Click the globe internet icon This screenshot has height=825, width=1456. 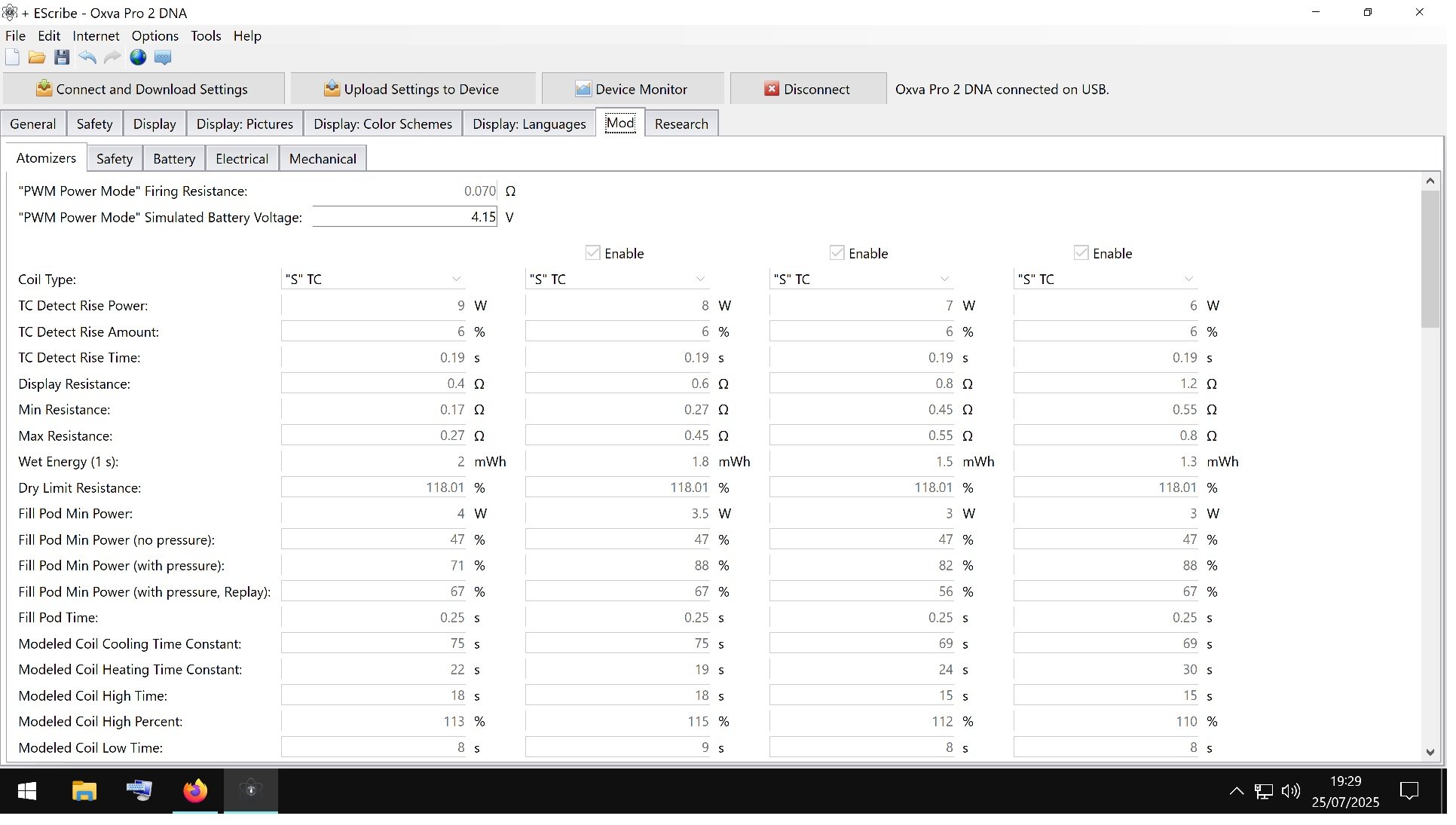click(138, 57)
